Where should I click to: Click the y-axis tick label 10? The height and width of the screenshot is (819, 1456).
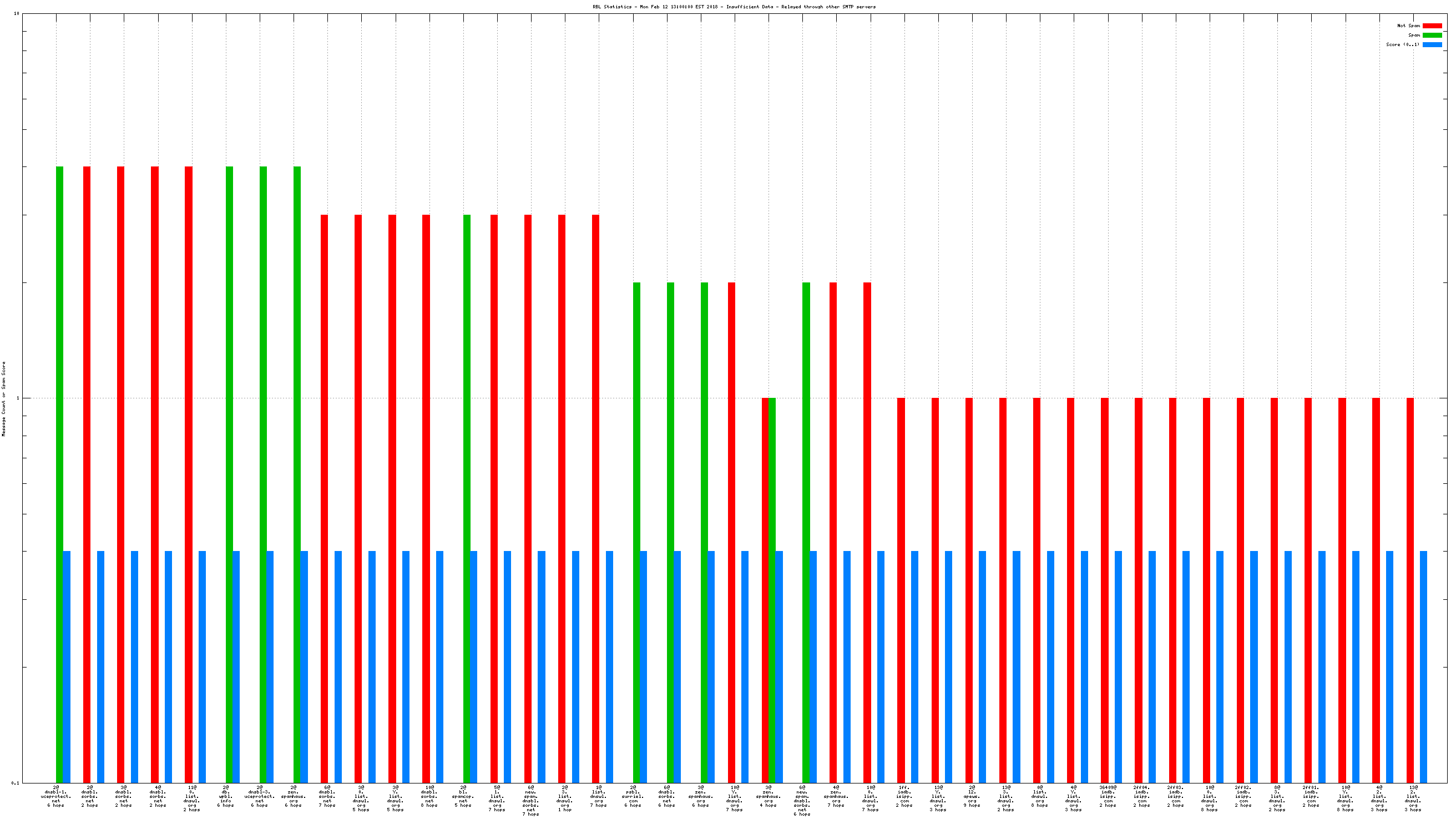[16, 13]
